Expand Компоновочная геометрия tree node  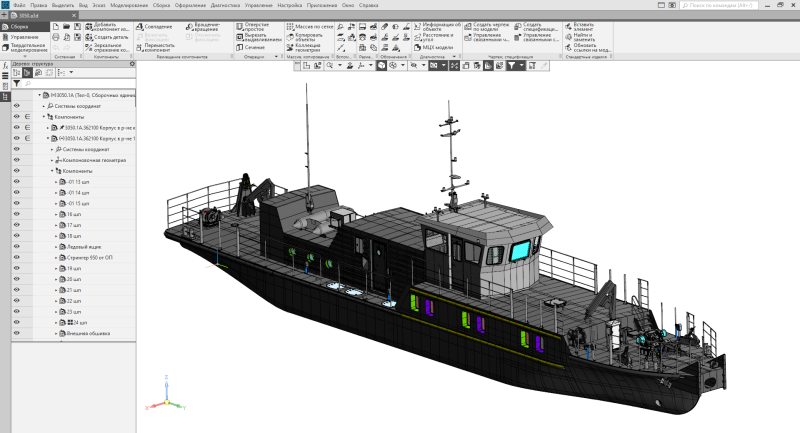tap(52, 160)
